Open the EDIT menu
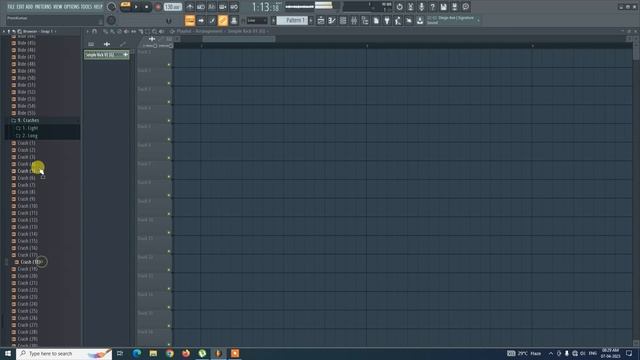 [x=20, y=7]
